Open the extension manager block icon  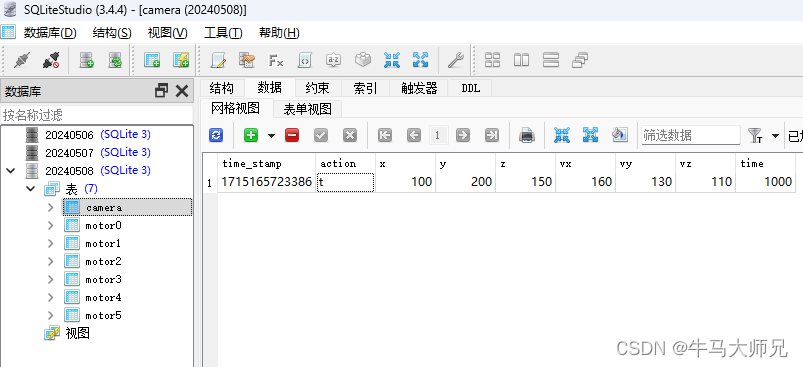coord(363,60)
